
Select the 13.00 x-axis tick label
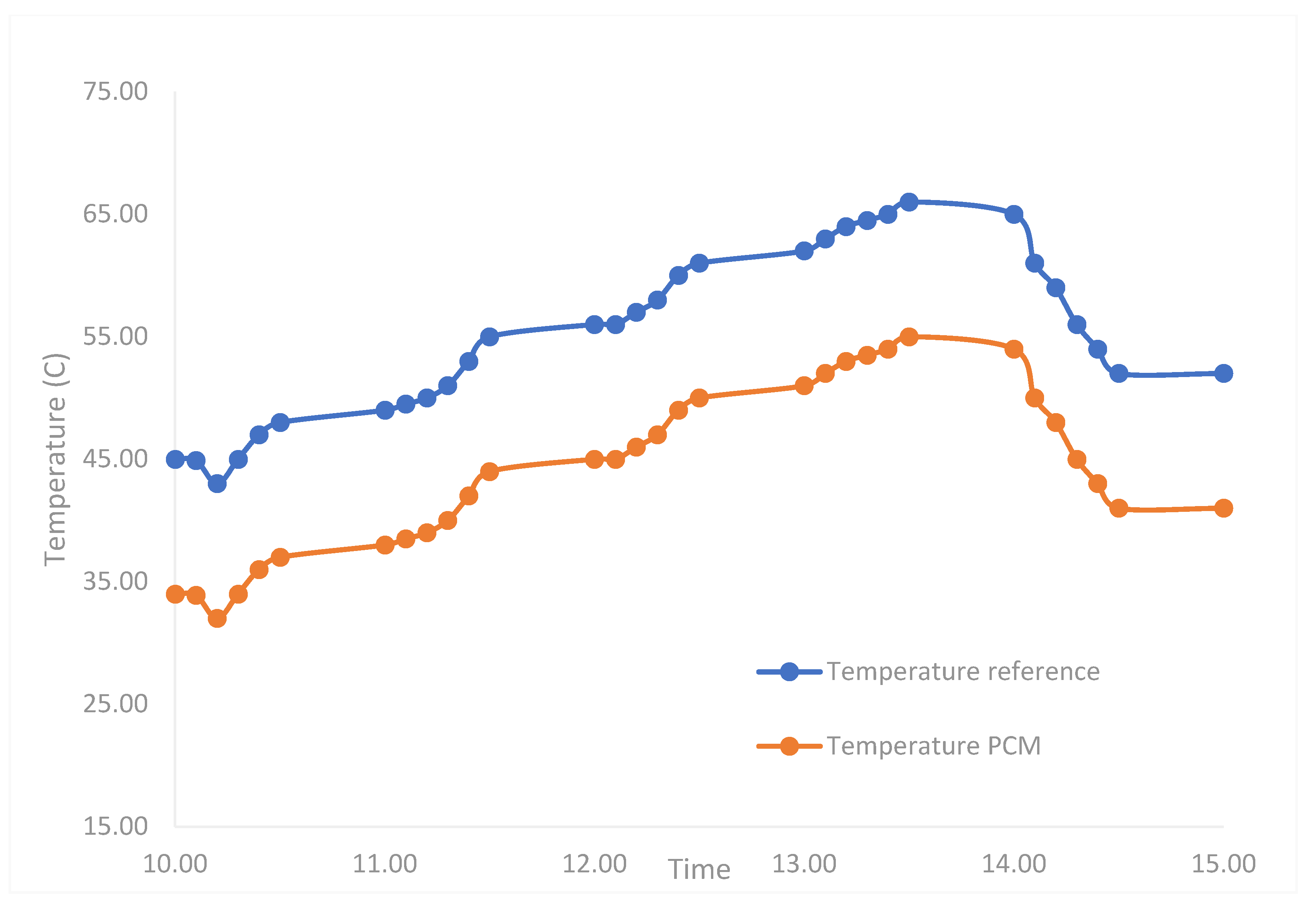coord(804,864)
